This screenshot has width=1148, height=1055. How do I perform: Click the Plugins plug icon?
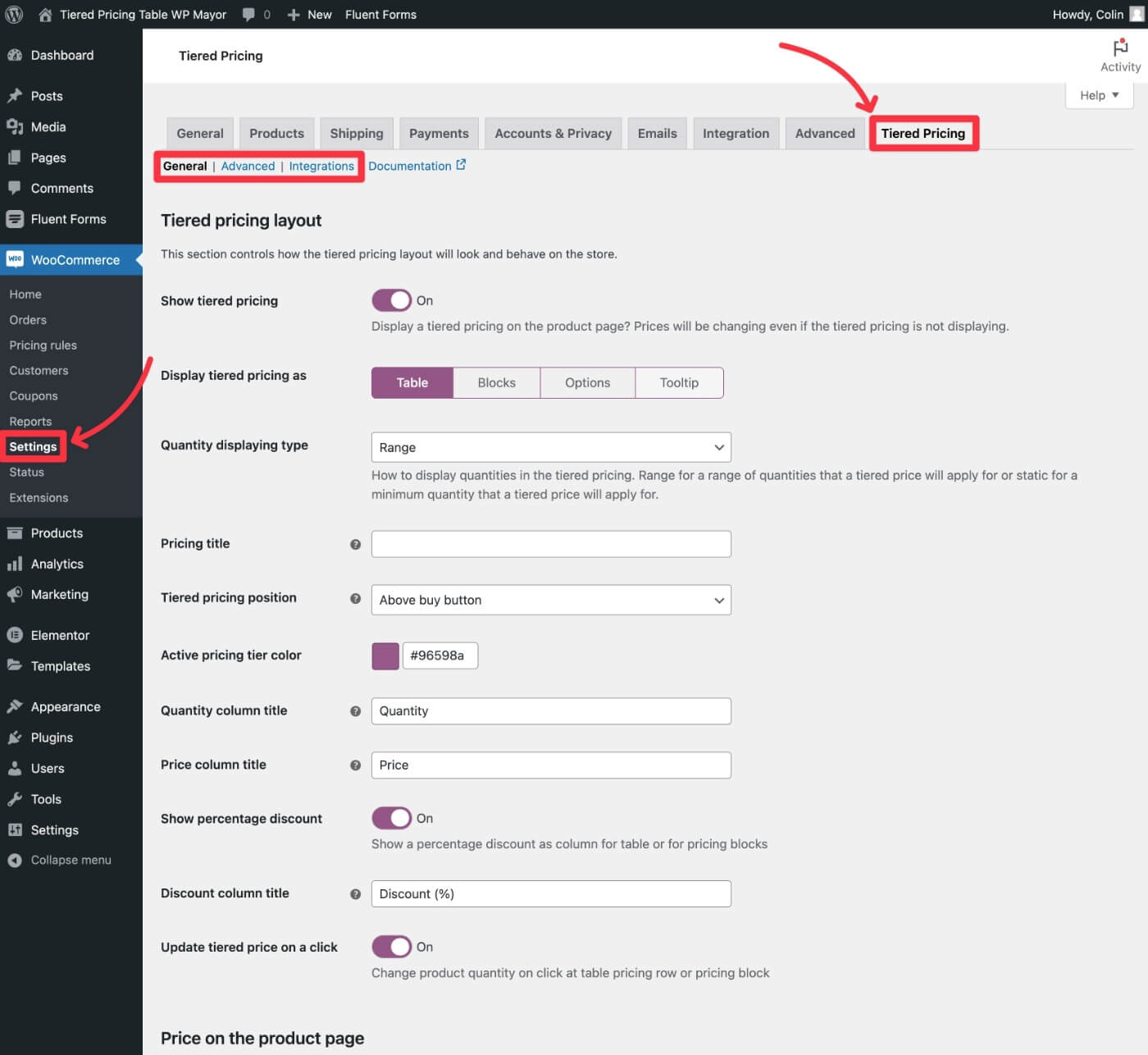coord(15,738)
